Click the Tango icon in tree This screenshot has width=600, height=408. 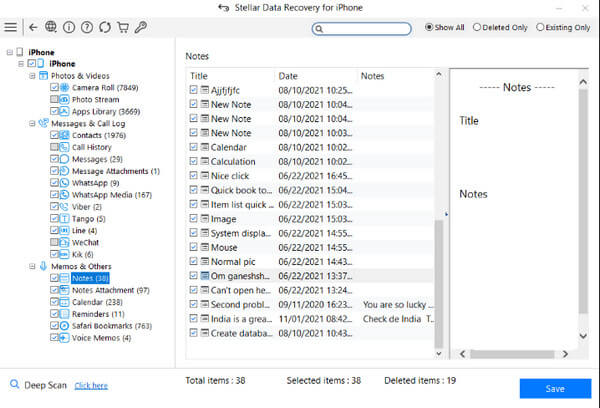(64, 219)
